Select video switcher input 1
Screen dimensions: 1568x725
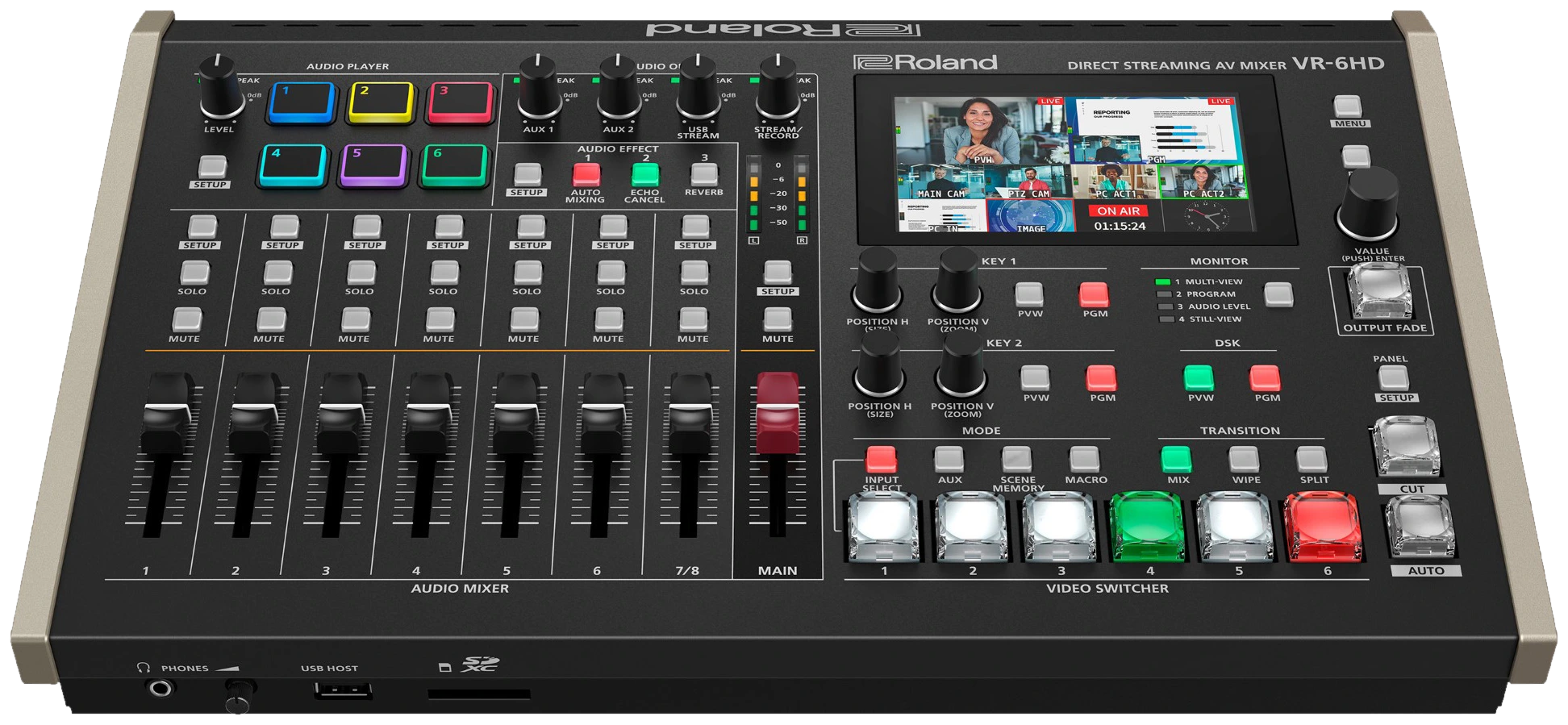point(883,526)
